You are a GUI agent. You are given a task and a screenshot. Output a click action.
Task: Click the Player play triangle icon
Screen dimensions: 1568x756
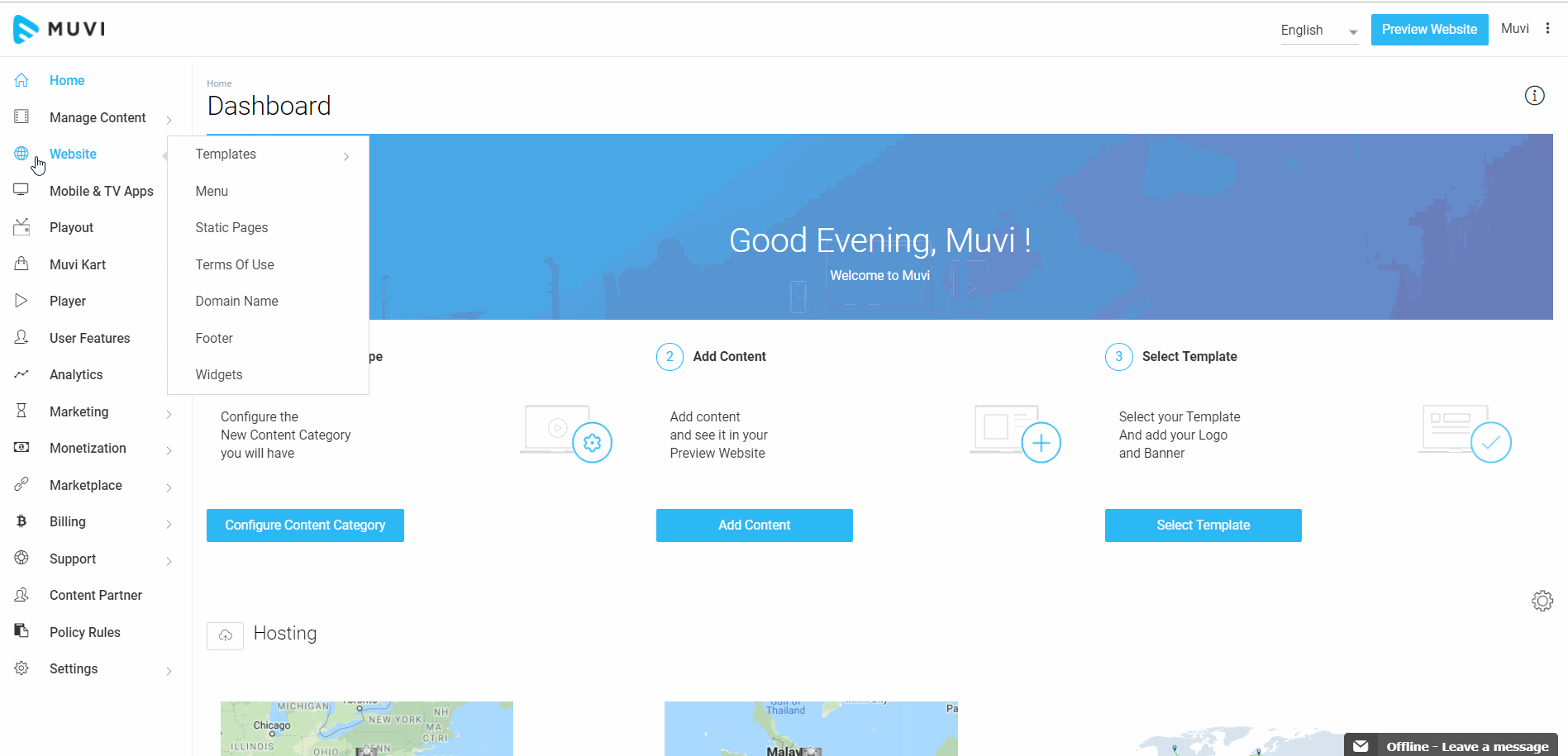pyautogui.click(x=21, y=301)
